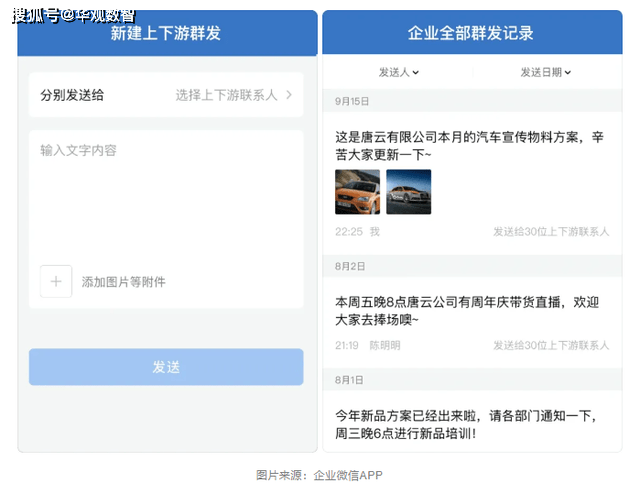
Task: Click the 添加图片等附件 label
Action: pos(124,282)
